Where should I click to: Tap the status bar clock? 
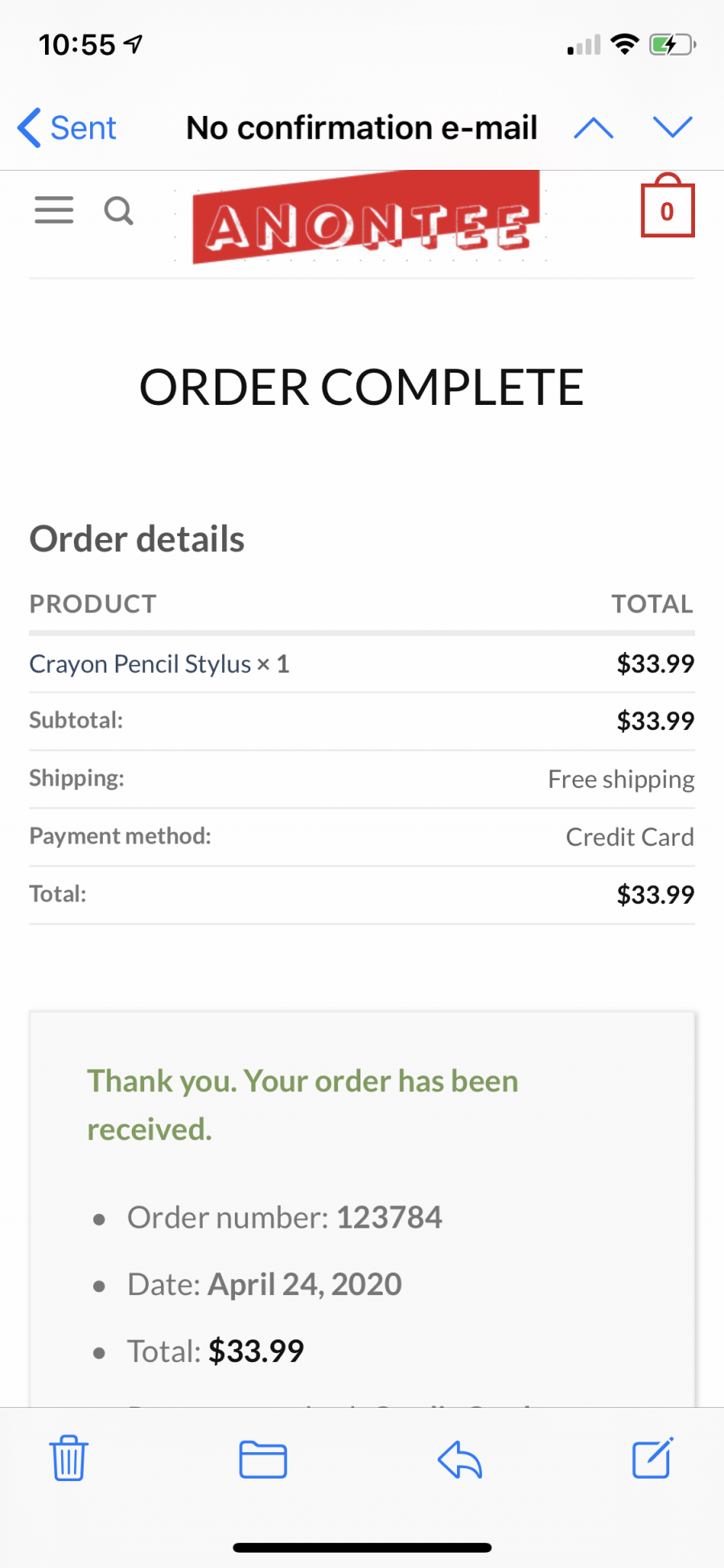(77, 44)
